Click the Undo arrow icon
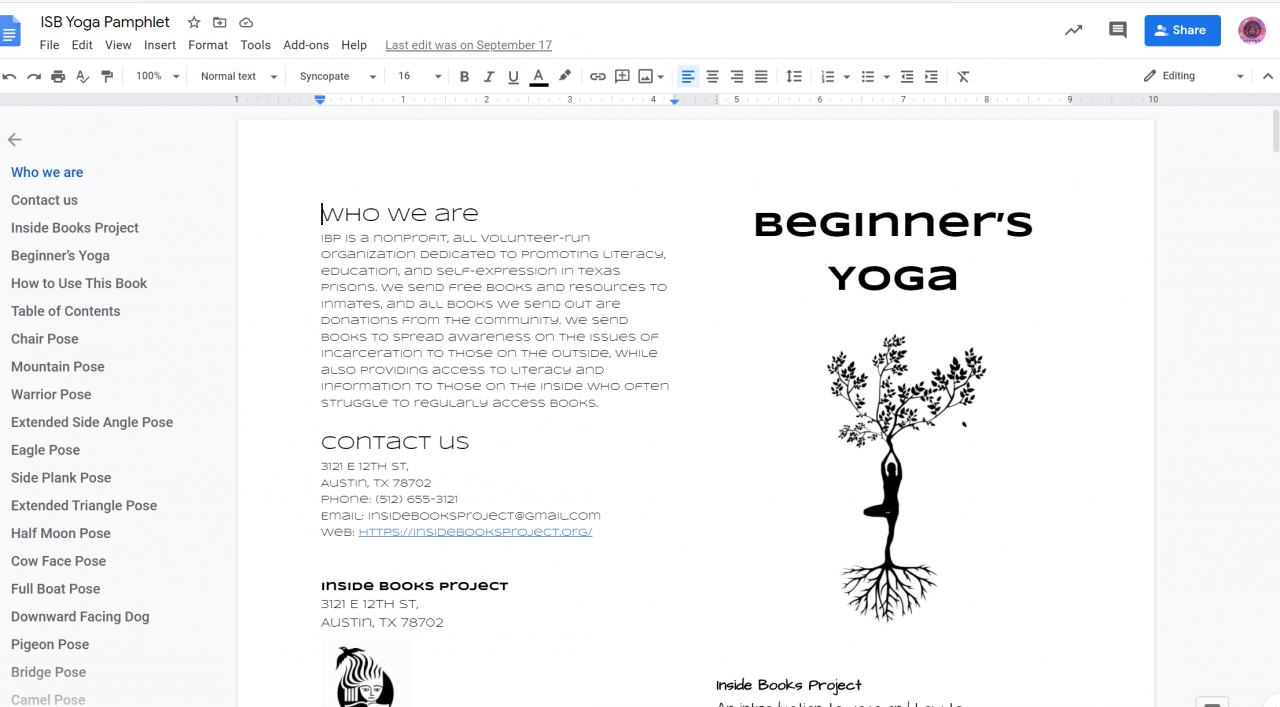The width and height of the screenshot is (1280, 707). [x=10, y=77]
